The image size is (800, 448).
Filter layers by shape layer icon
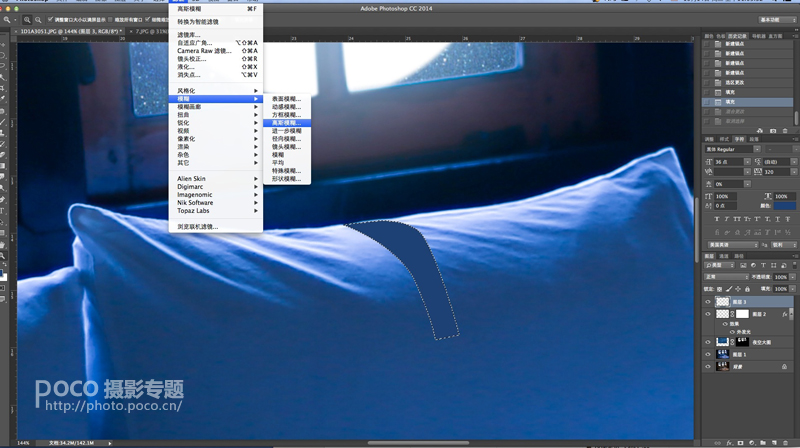point(773,265)
